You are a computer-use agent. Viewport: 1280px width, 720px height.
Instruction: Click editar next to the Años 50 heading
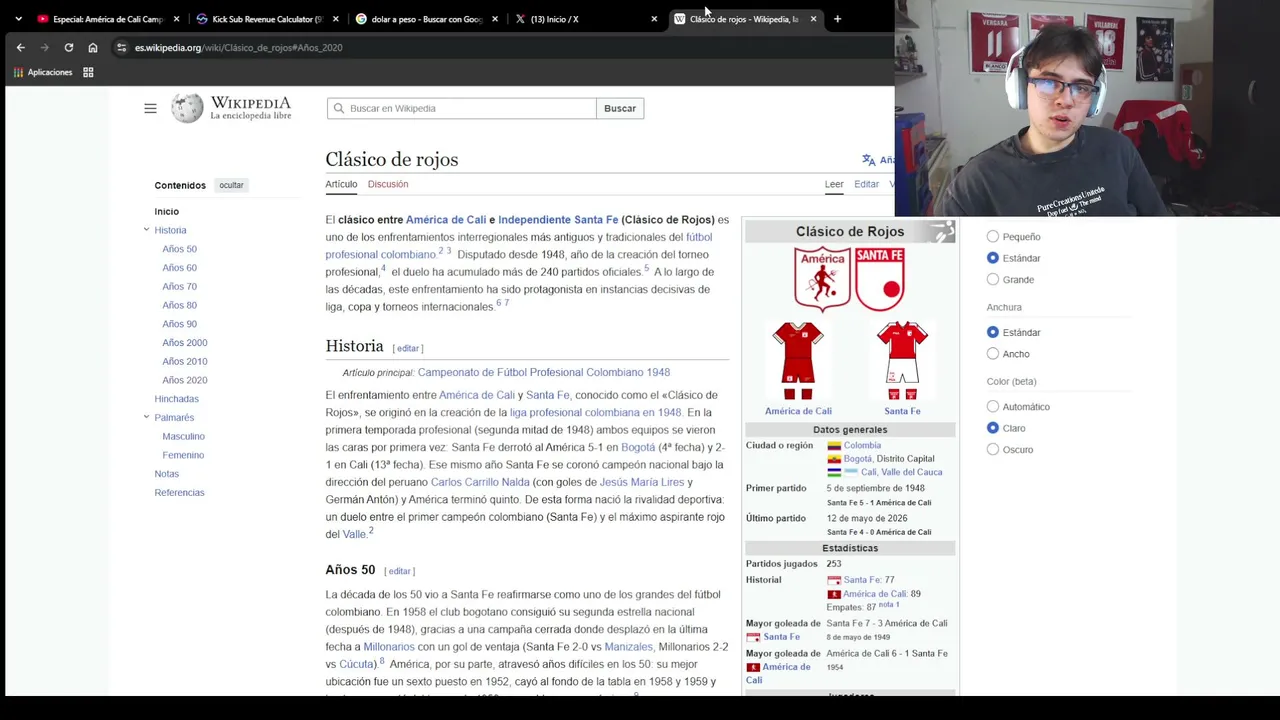[x=399, y=571]
